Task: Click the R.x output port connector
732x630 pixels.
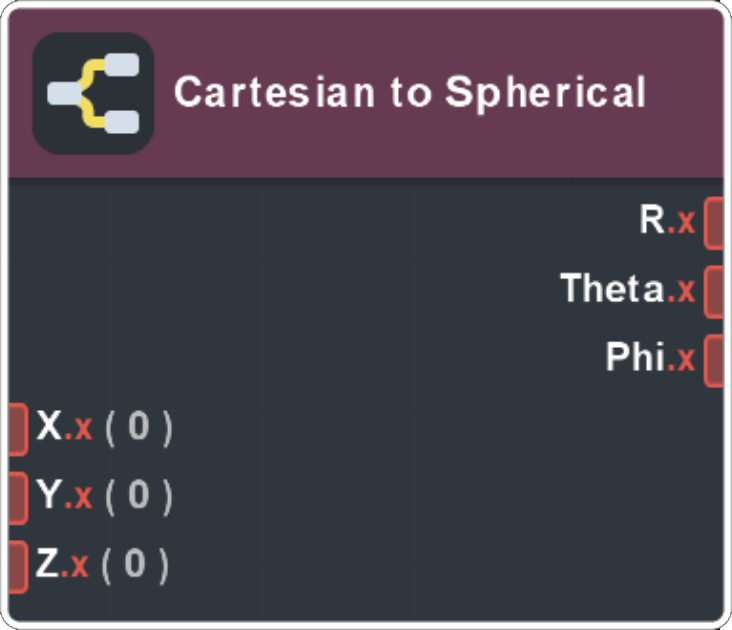Action: 715,222
